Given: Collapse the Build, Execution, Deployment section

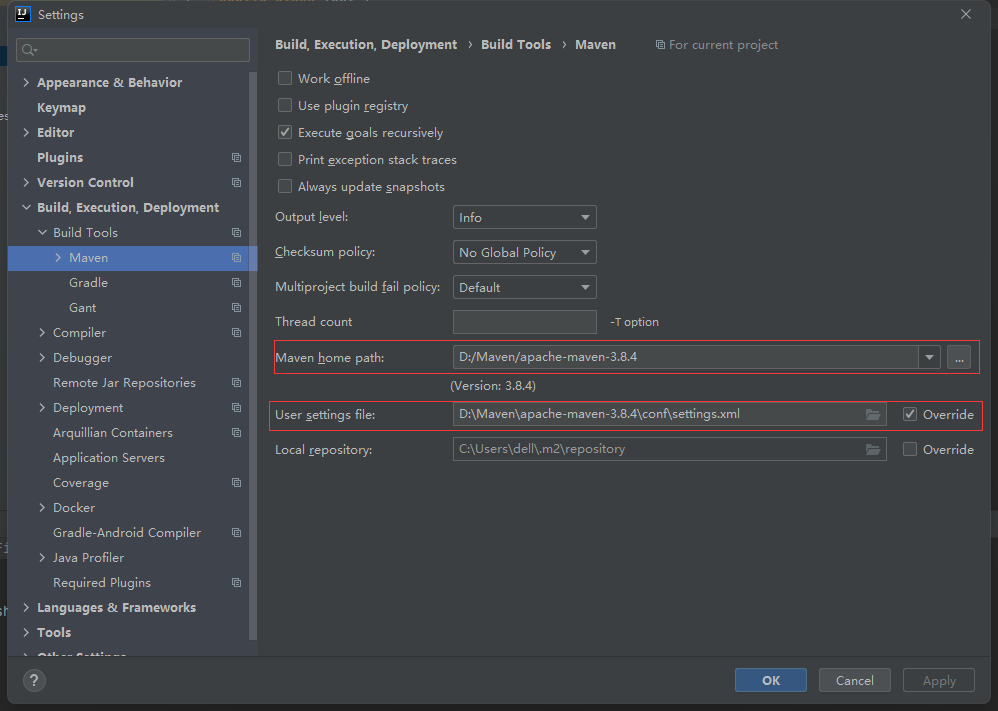Looking at the screenshot, I should tap(26, 207).
